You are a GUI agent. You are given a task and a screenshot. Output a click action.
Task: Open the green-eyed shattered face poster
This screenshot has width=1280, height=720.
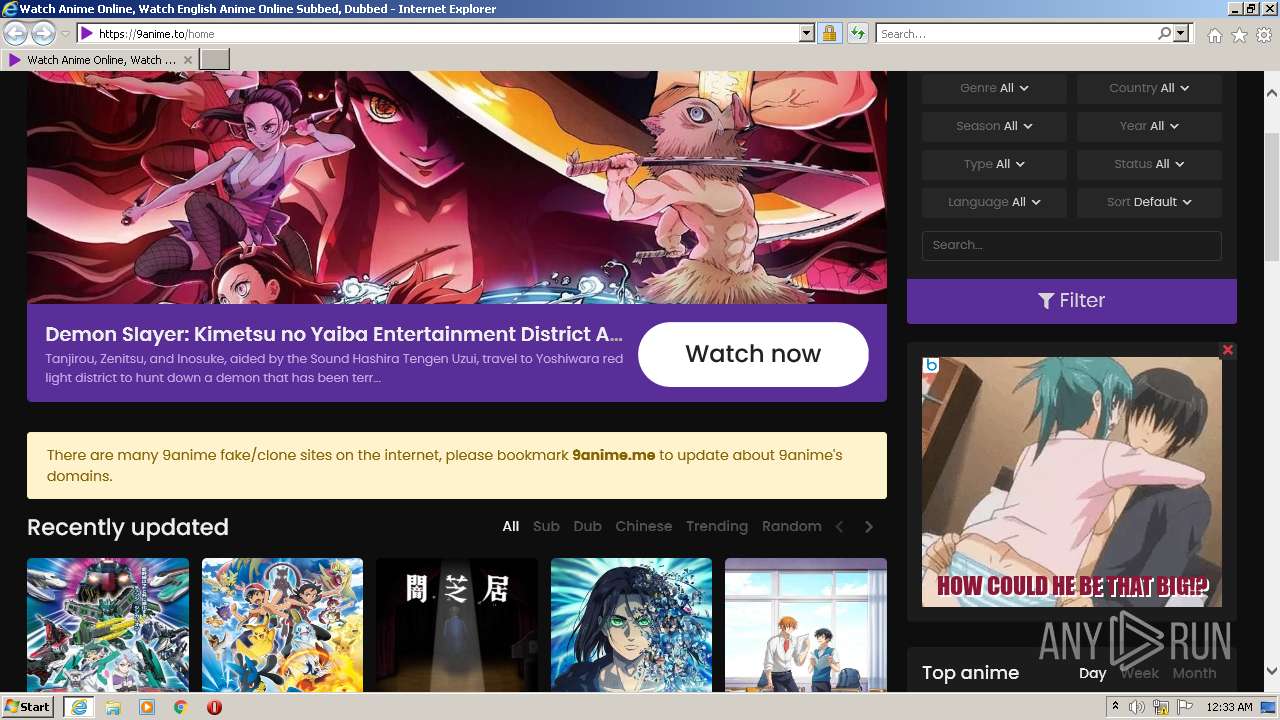[x=631, y=625]
